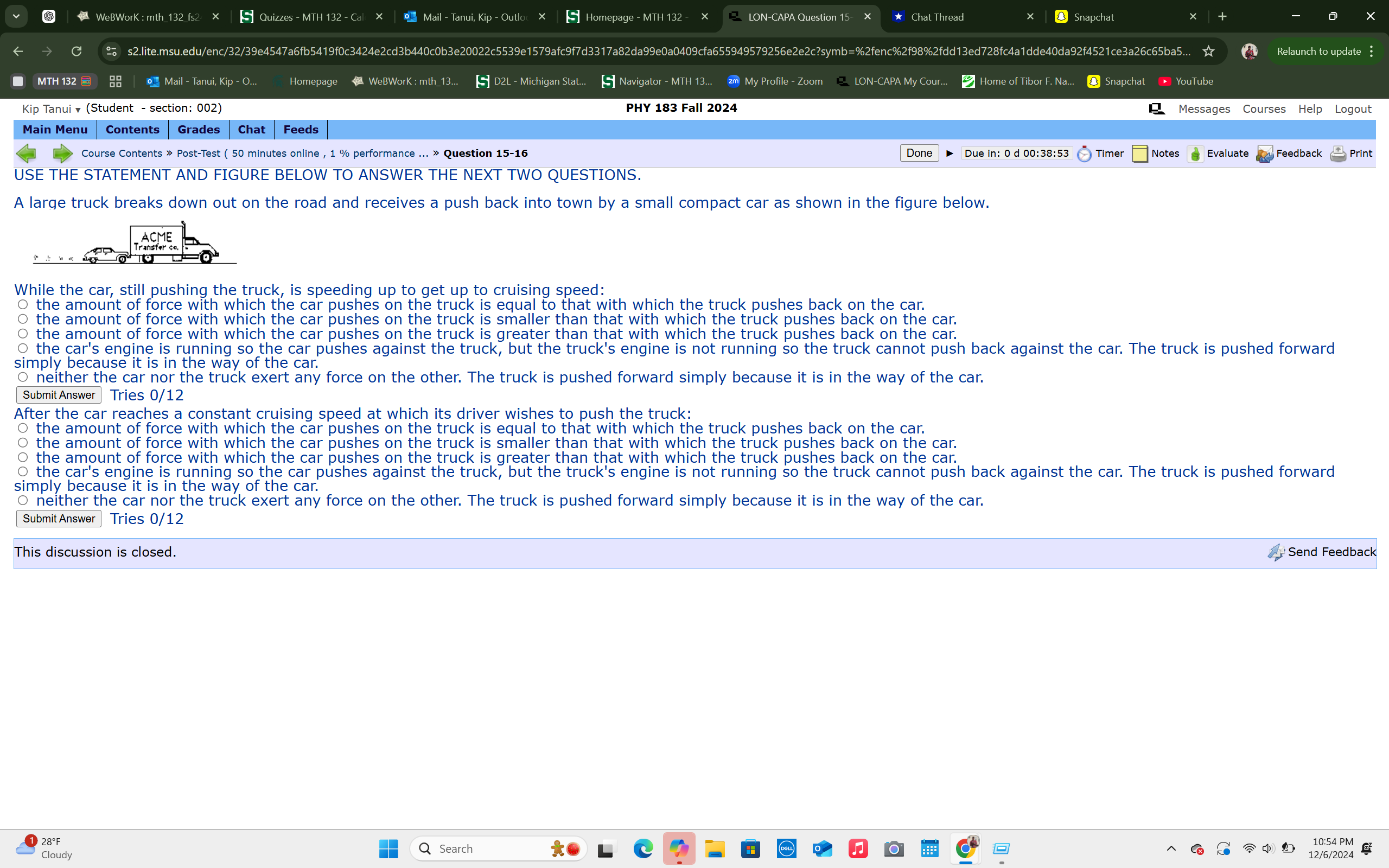Open Notes using the notepad icon

tap(1140, 154)
